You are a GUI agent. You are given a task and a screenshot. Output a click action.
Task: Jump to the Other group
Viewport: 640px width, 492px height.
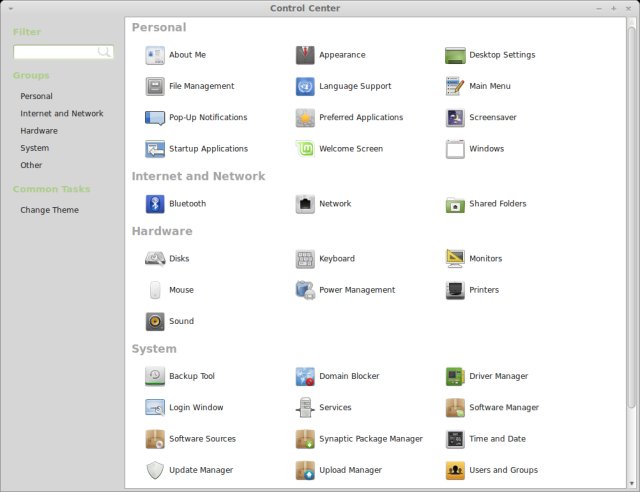click(x=31, y=165)
